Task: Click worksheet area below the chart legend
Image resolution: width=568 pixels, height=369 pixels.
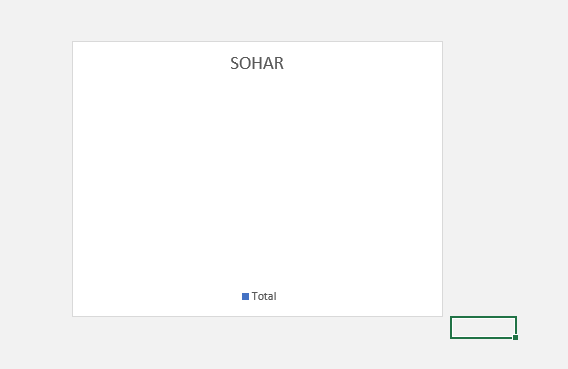Action: pos(259,343)
